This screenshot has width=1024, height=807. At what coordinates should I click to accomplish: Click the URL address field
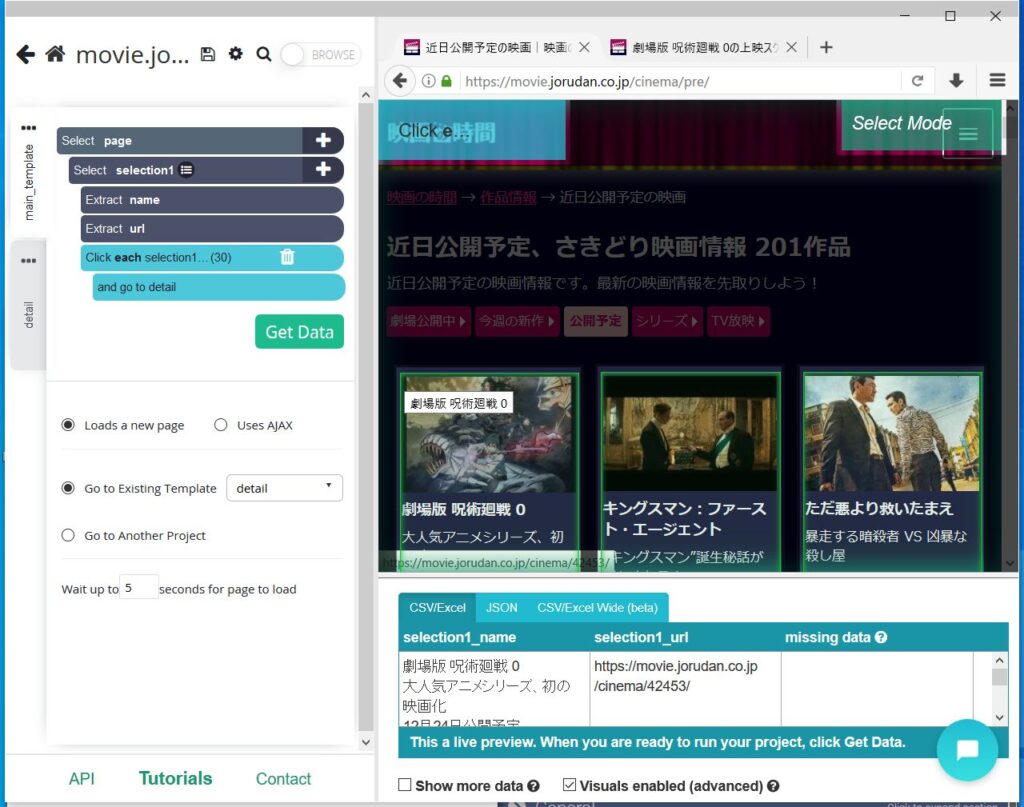[679, 82]
